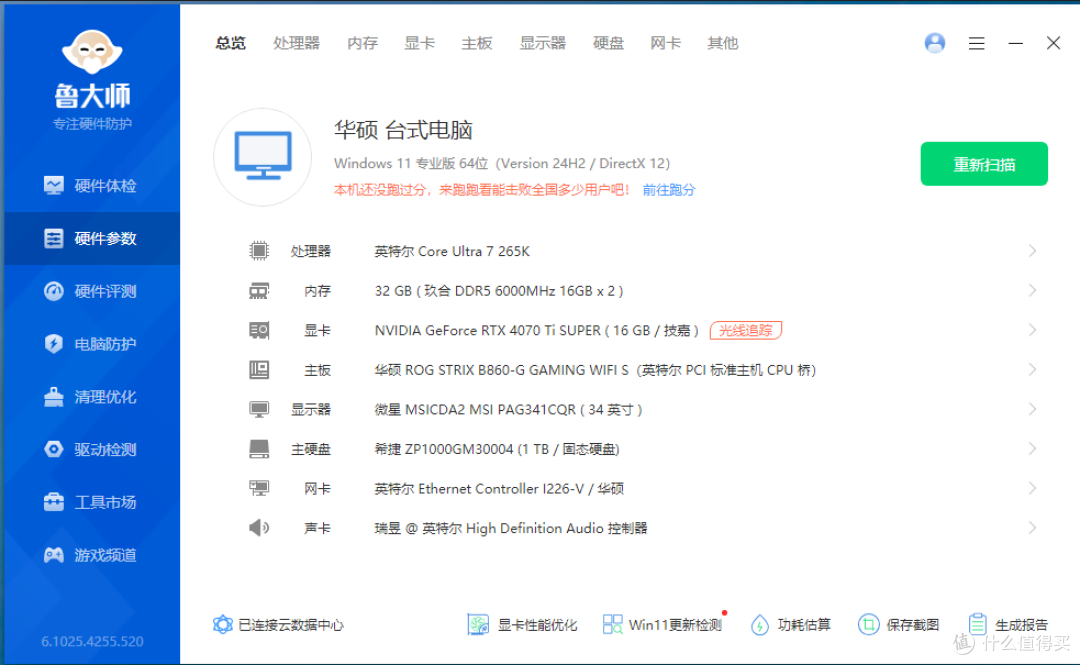
Task: Open the user account avatar
Action: pos(935,43)
